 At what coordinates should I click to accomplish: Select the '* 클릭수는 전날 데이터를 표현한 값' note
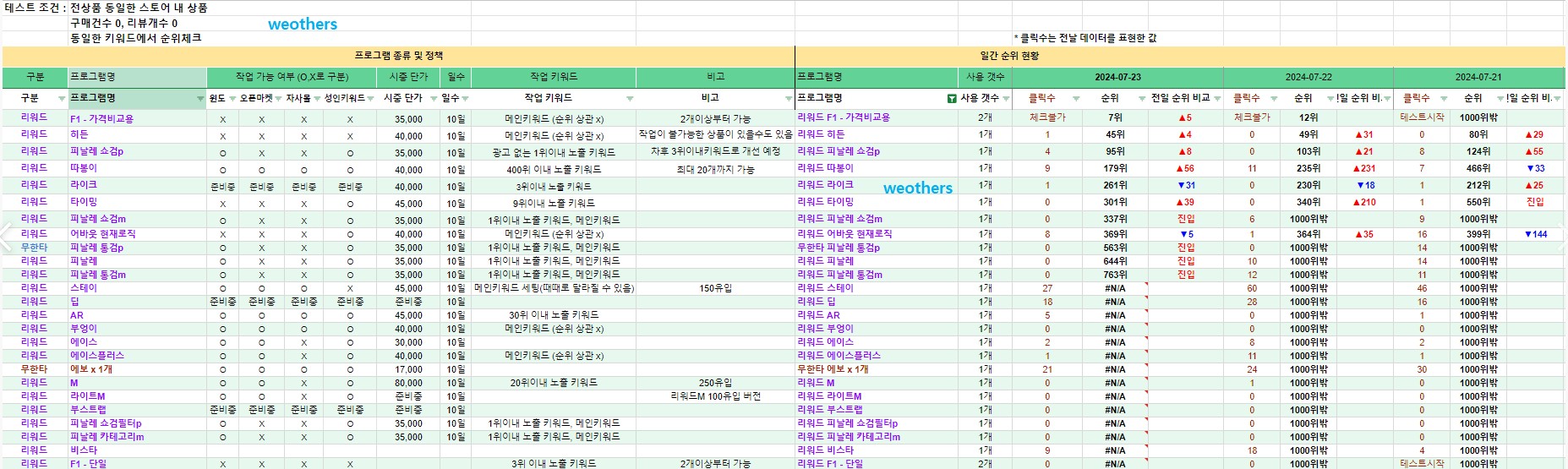point(1087,38)
